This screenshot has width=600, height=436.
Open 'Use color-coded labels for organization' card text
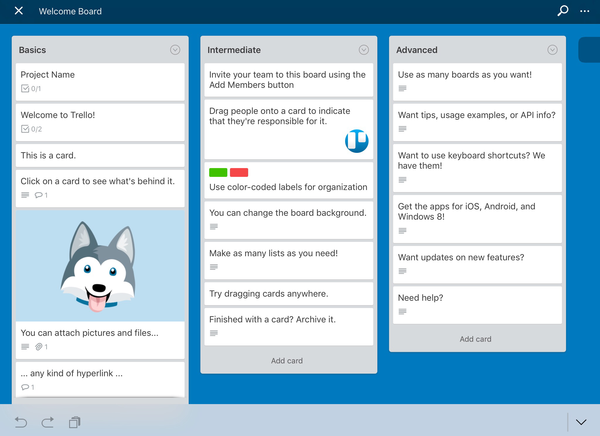tap(288, 187)
